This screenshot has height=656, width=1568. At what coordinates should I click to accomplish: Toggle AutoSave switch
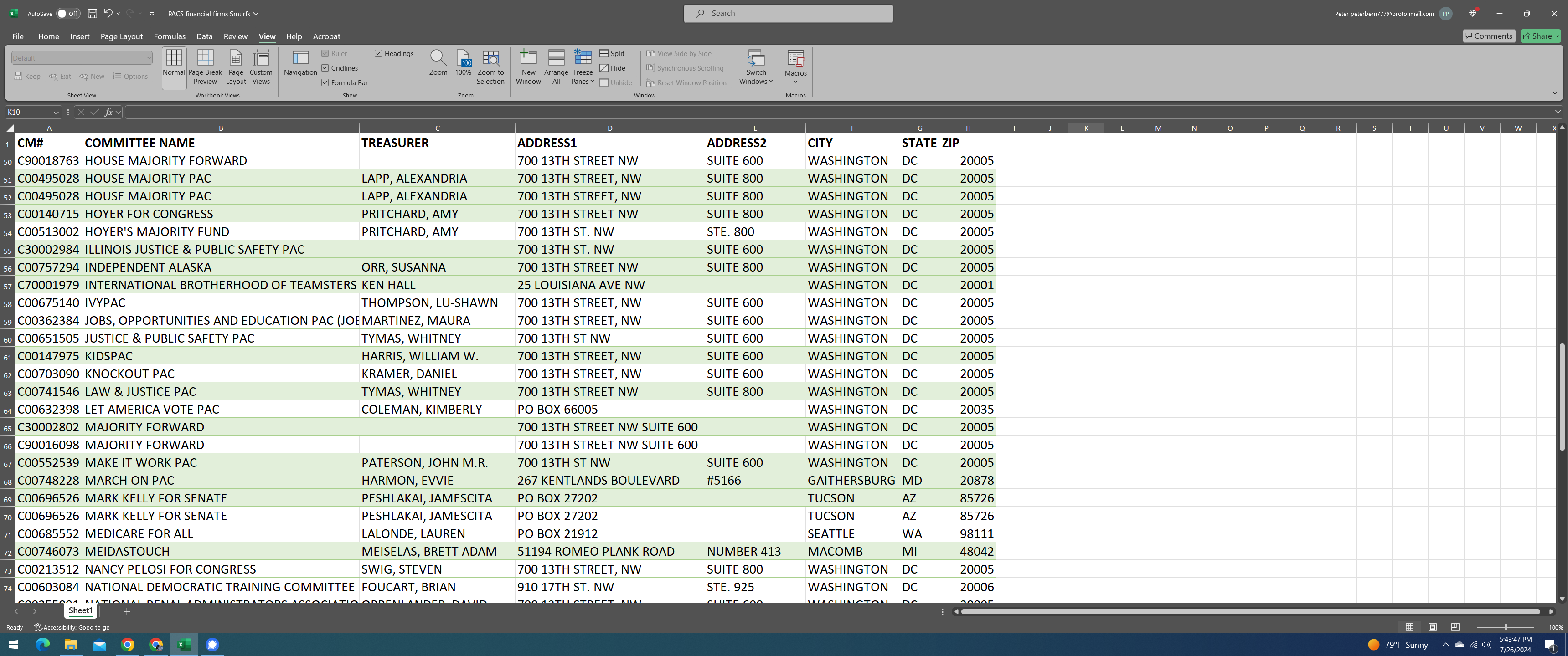(67, 13)
